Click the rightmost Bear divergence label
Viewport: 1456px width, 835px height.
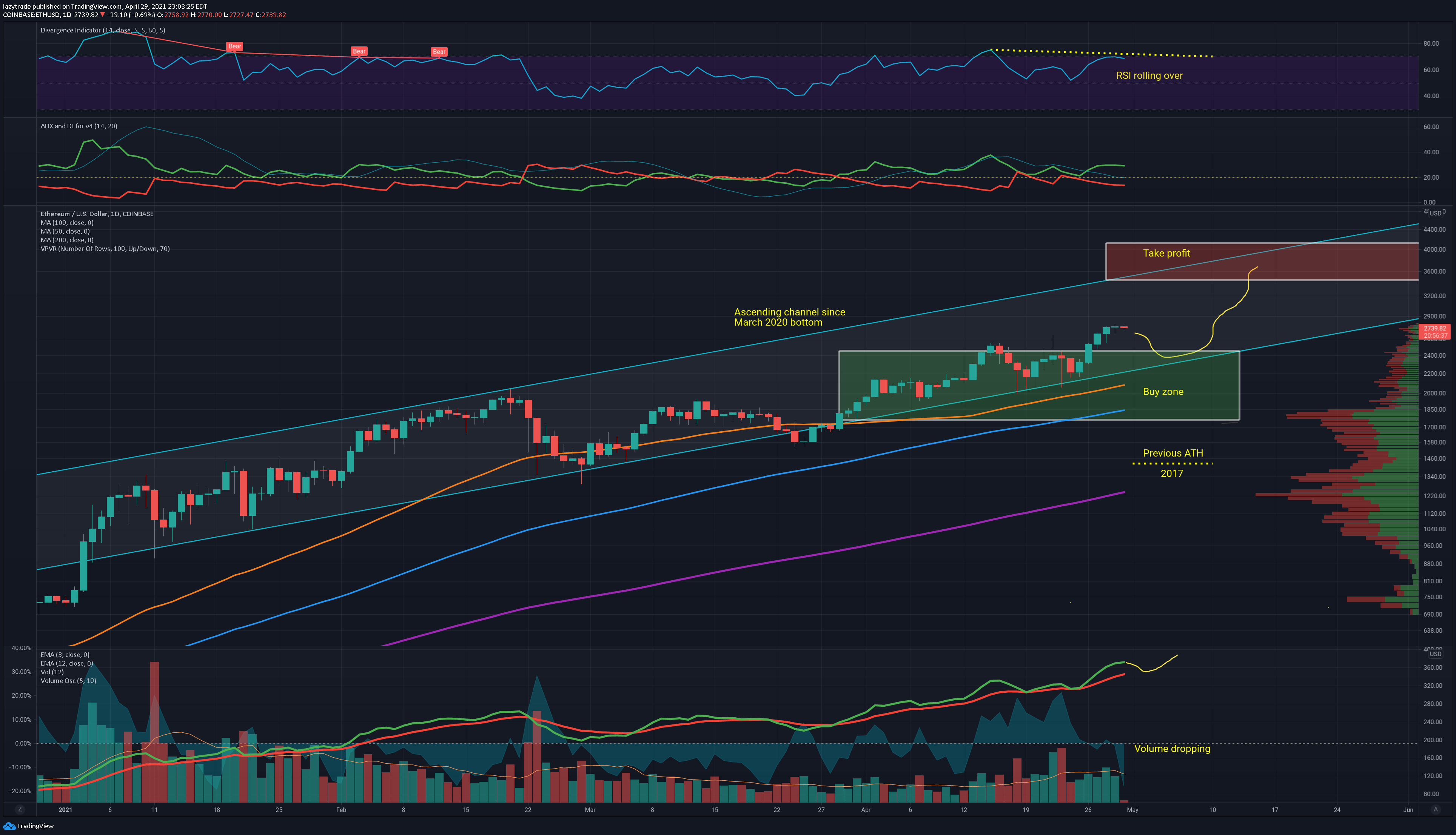[x=439, y=52]
